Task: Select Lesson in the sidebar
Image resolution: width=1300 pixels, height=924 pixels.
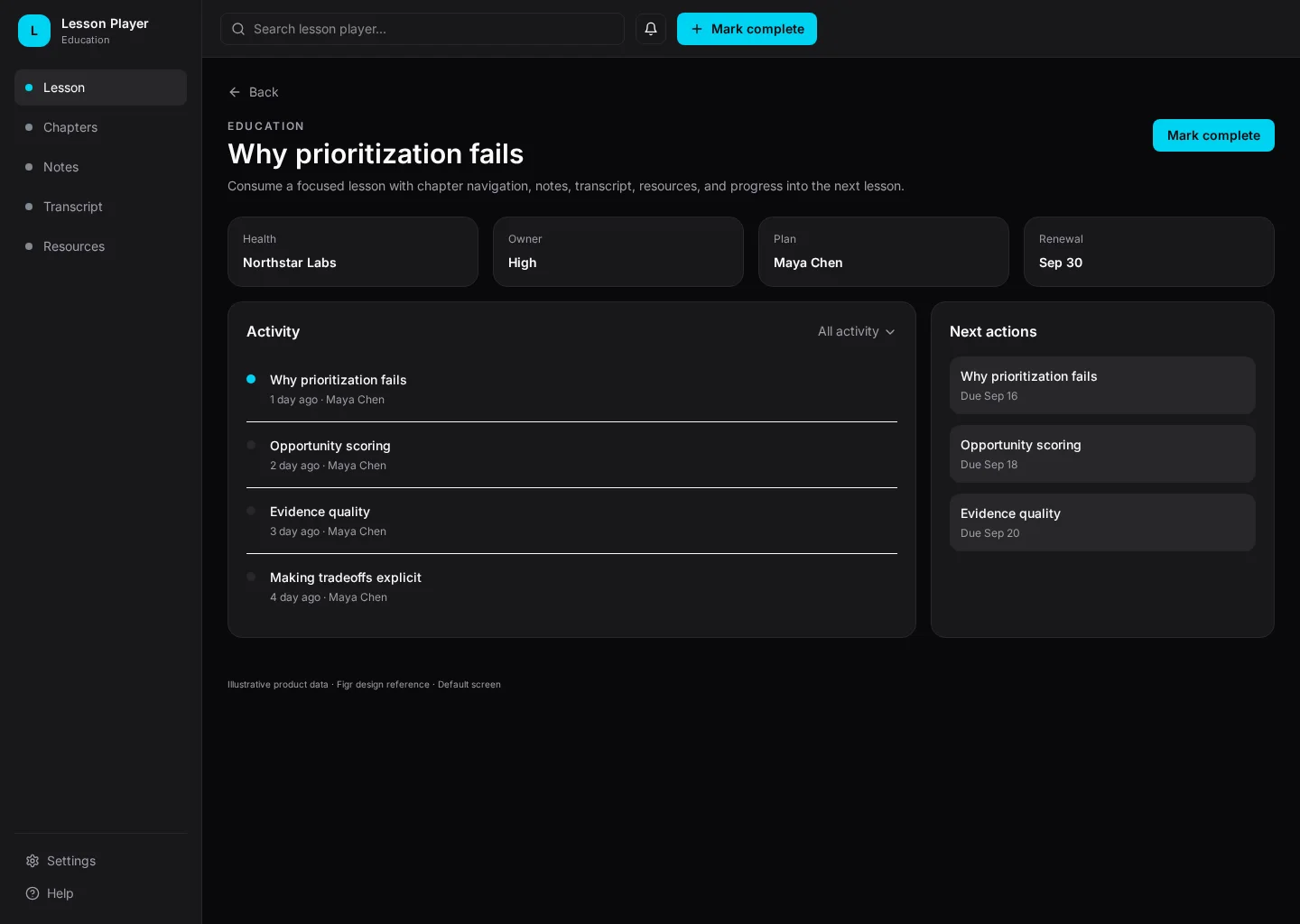Action: click(x=100, y=88)
